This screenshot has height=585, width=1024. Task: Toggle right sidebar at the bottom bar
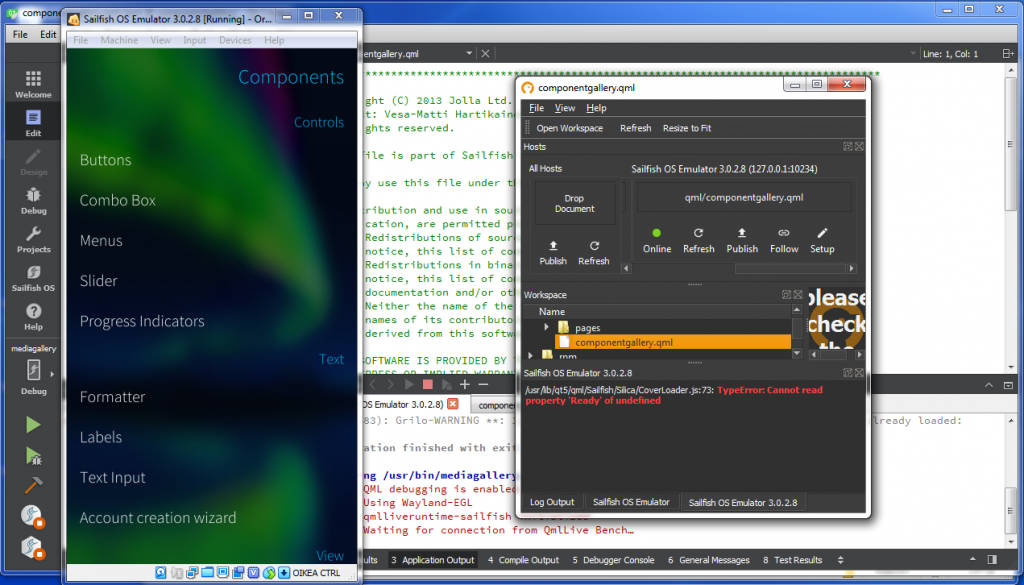tap(992, 560)
